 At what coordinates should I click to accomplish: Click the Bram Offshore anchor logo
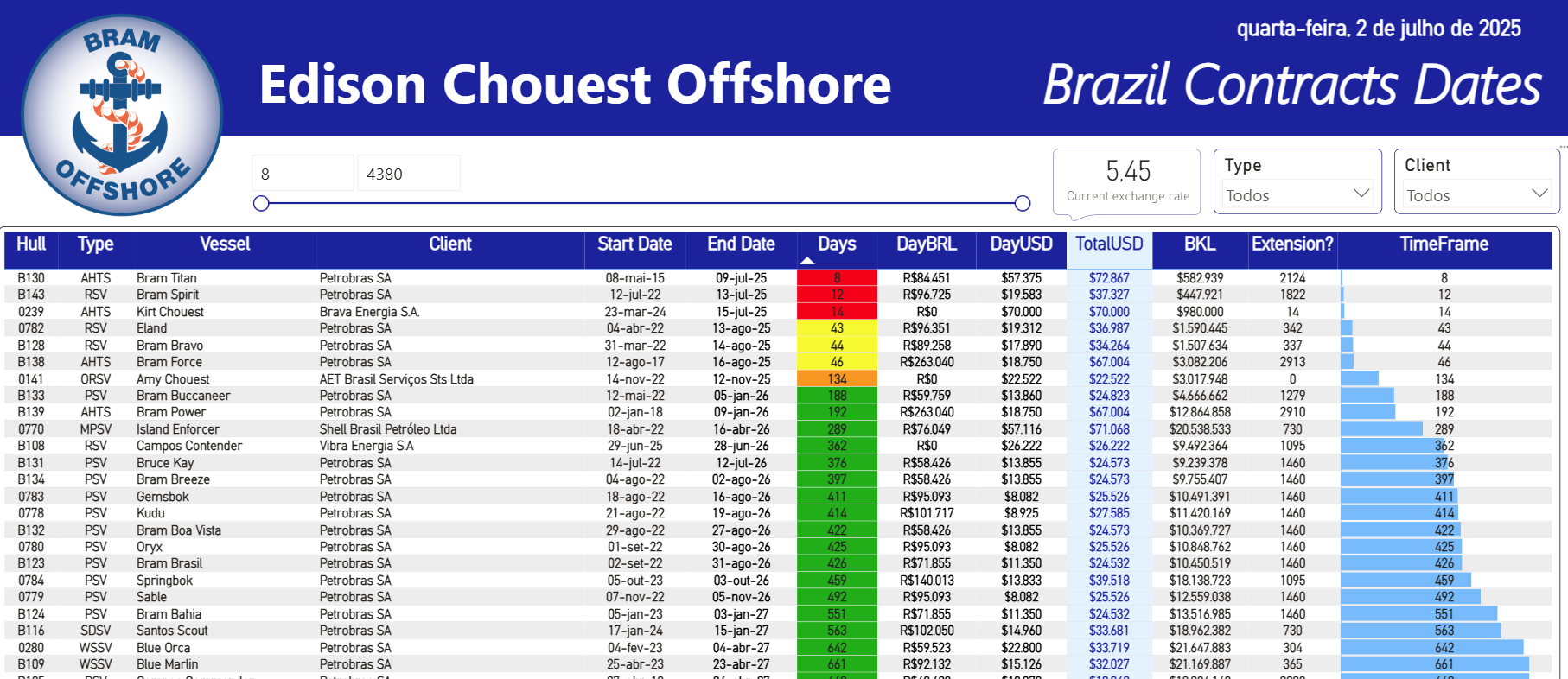click(122, 115)
